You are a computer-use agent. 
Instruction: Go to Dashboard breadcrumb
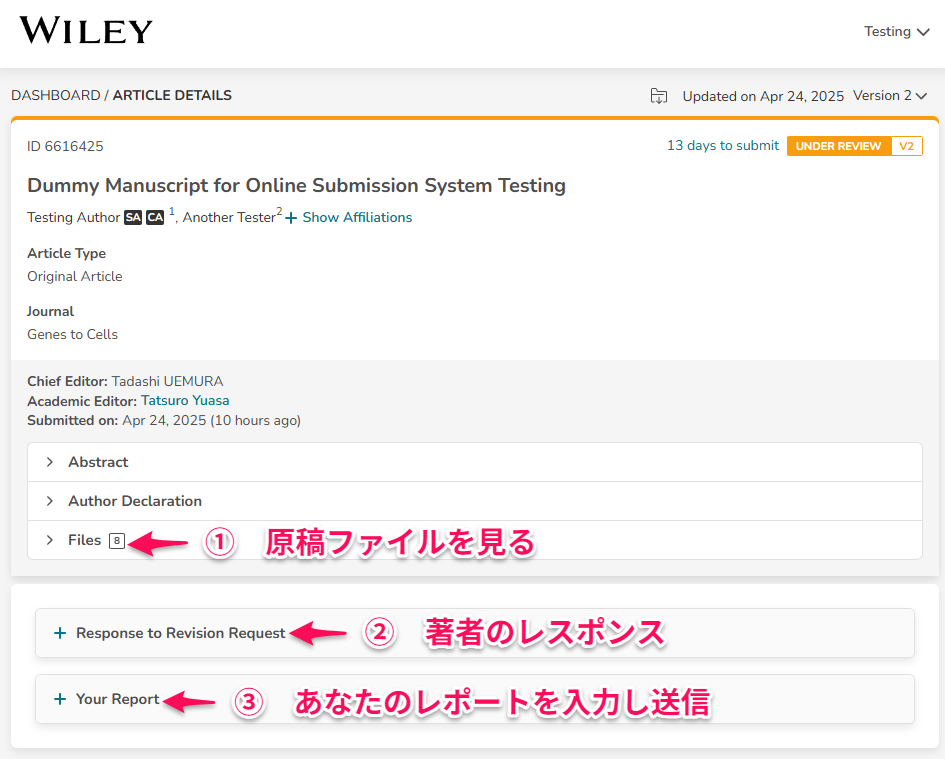55,95
